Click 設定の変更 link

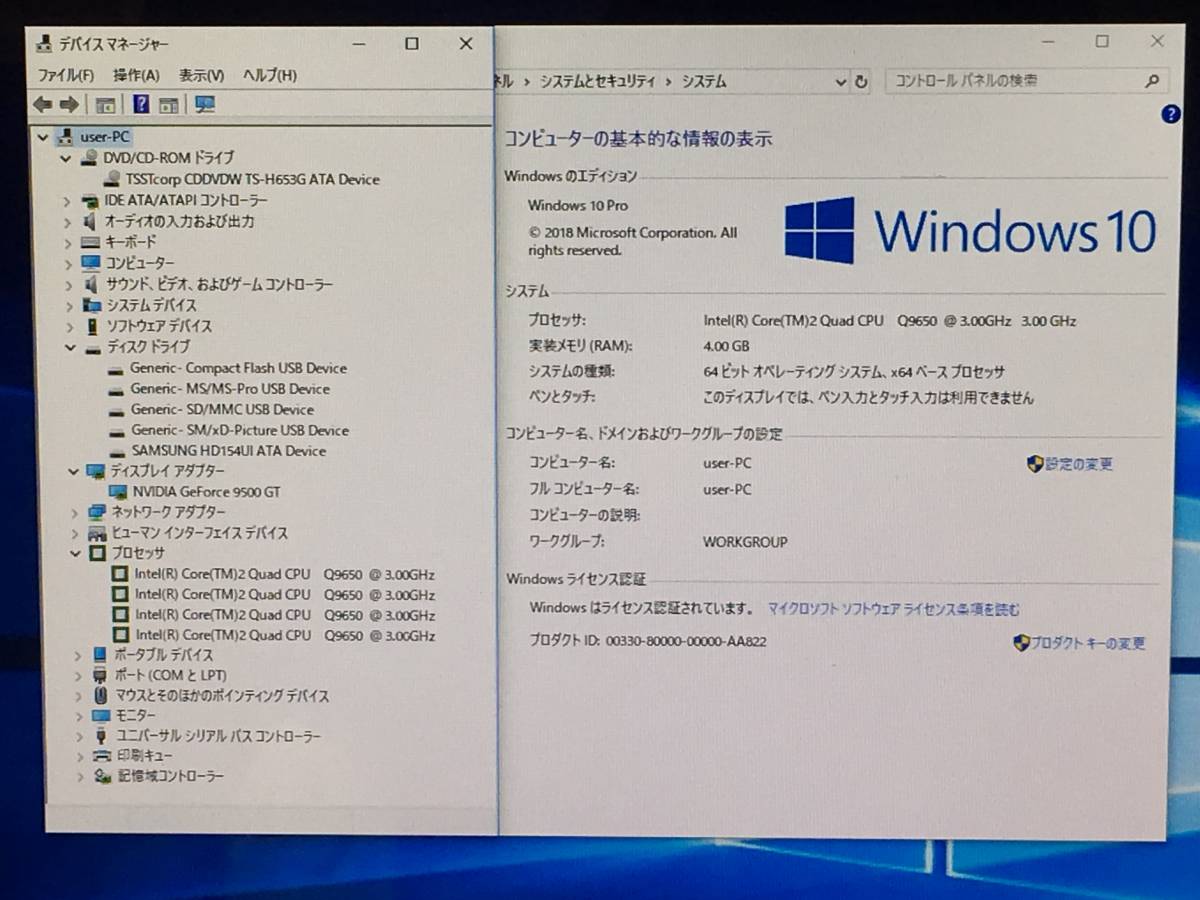pyautogui.click(x=1079, y=464)
